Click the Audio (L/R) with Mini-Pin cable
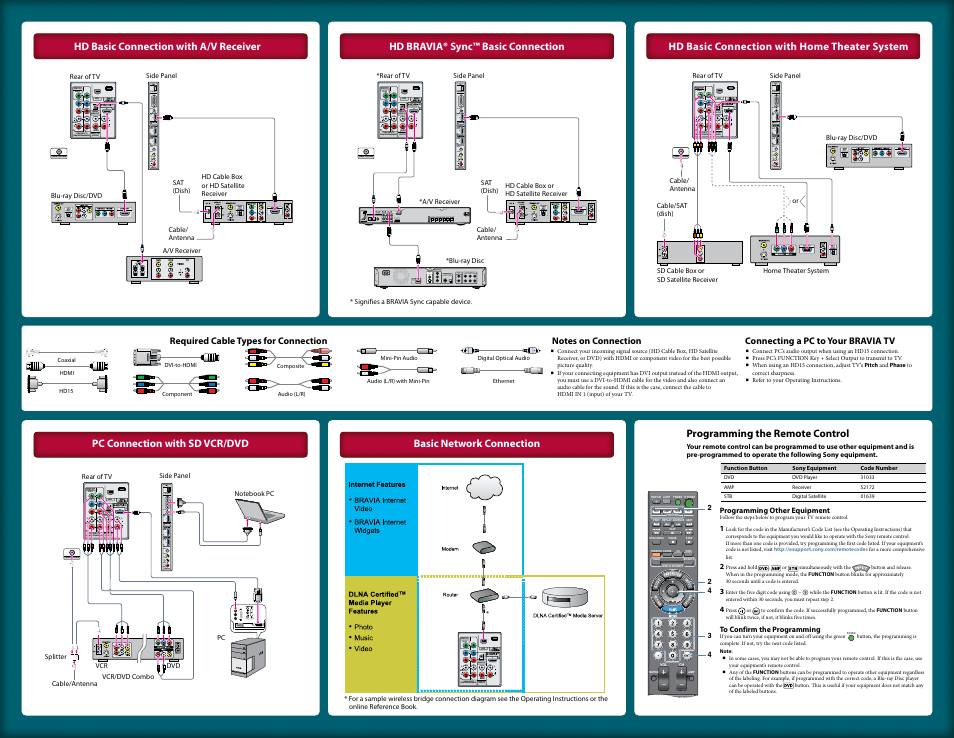 point(397,369)
